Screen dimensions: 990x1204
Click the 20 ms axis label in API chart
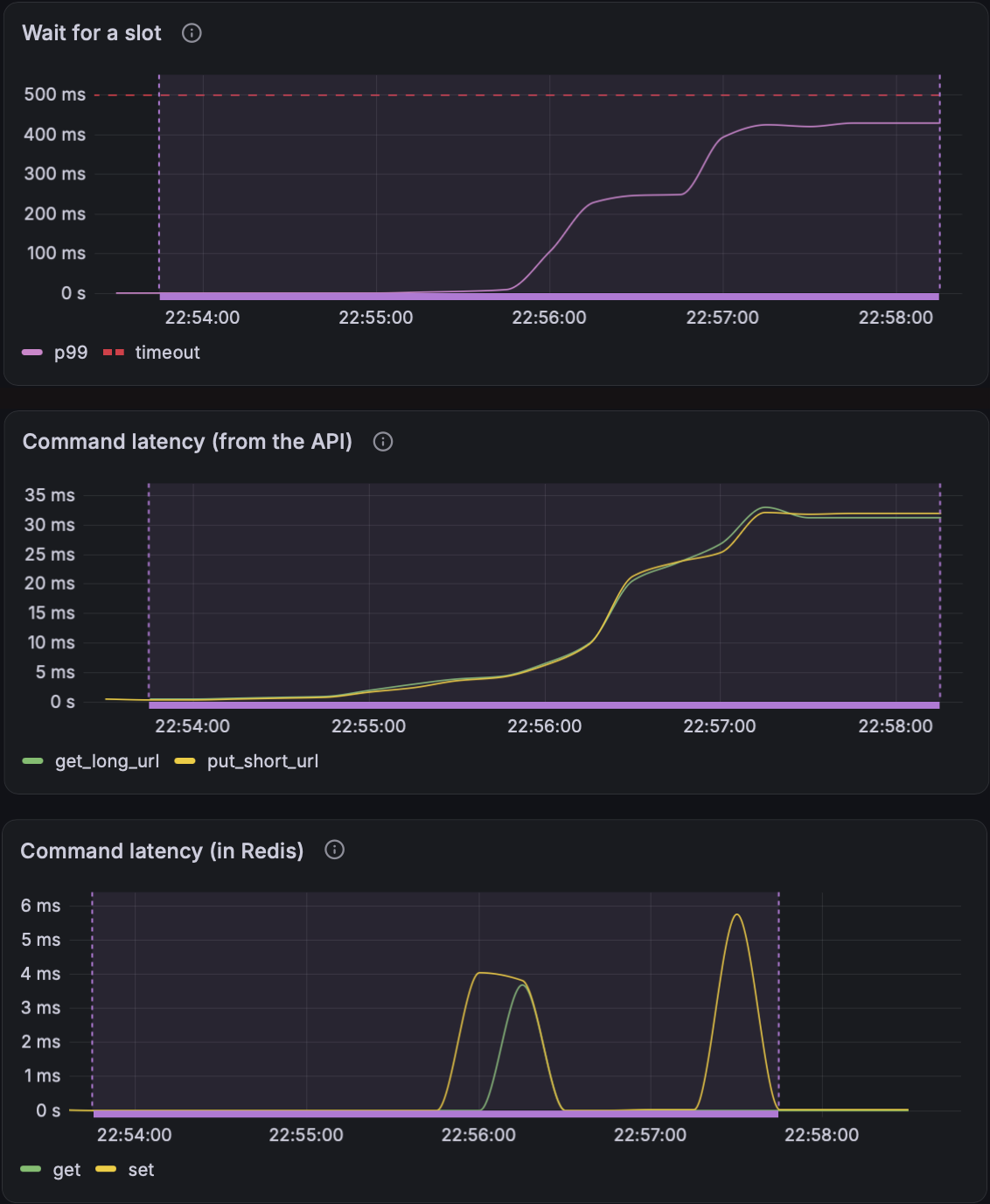[50, 584]
